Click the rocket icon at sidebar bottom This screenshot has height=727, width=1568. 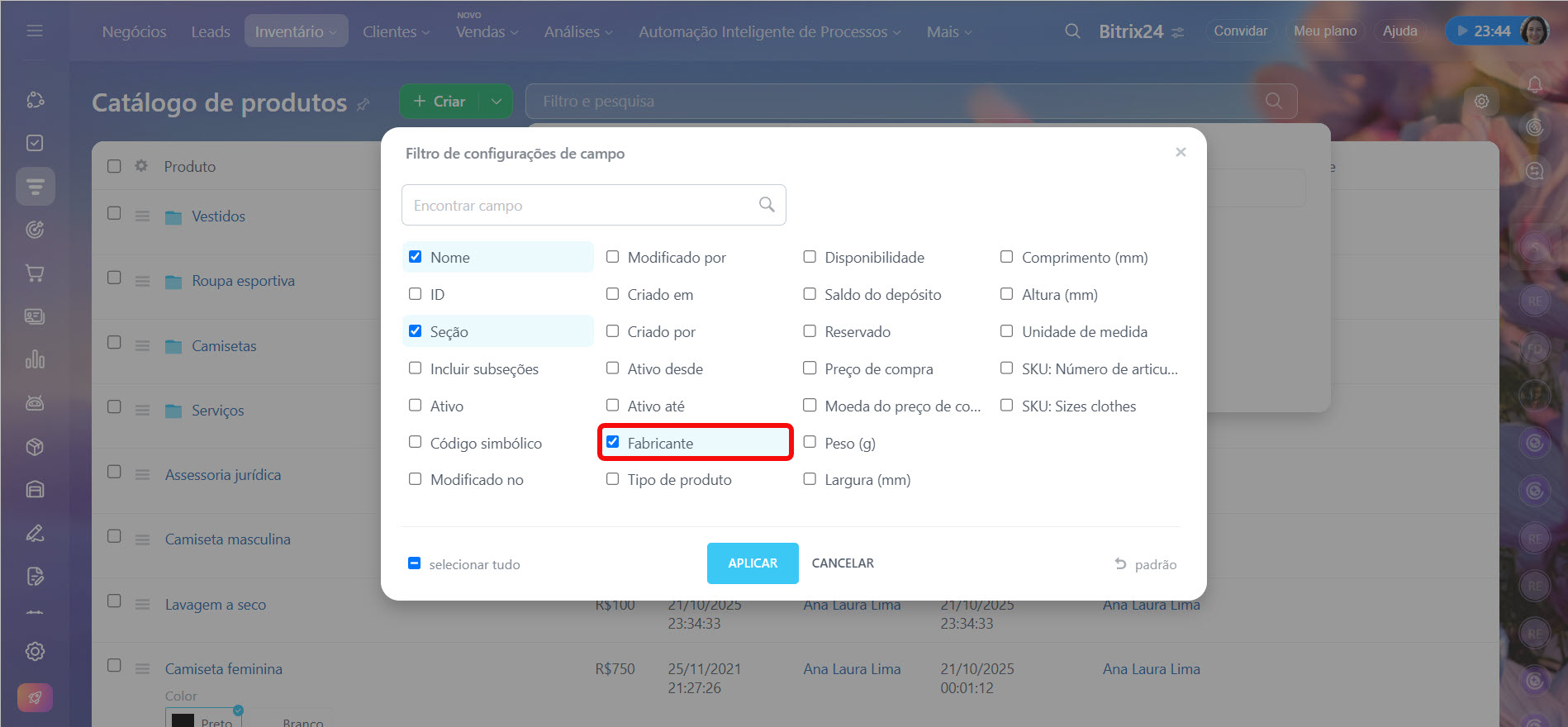click(35, 697)
